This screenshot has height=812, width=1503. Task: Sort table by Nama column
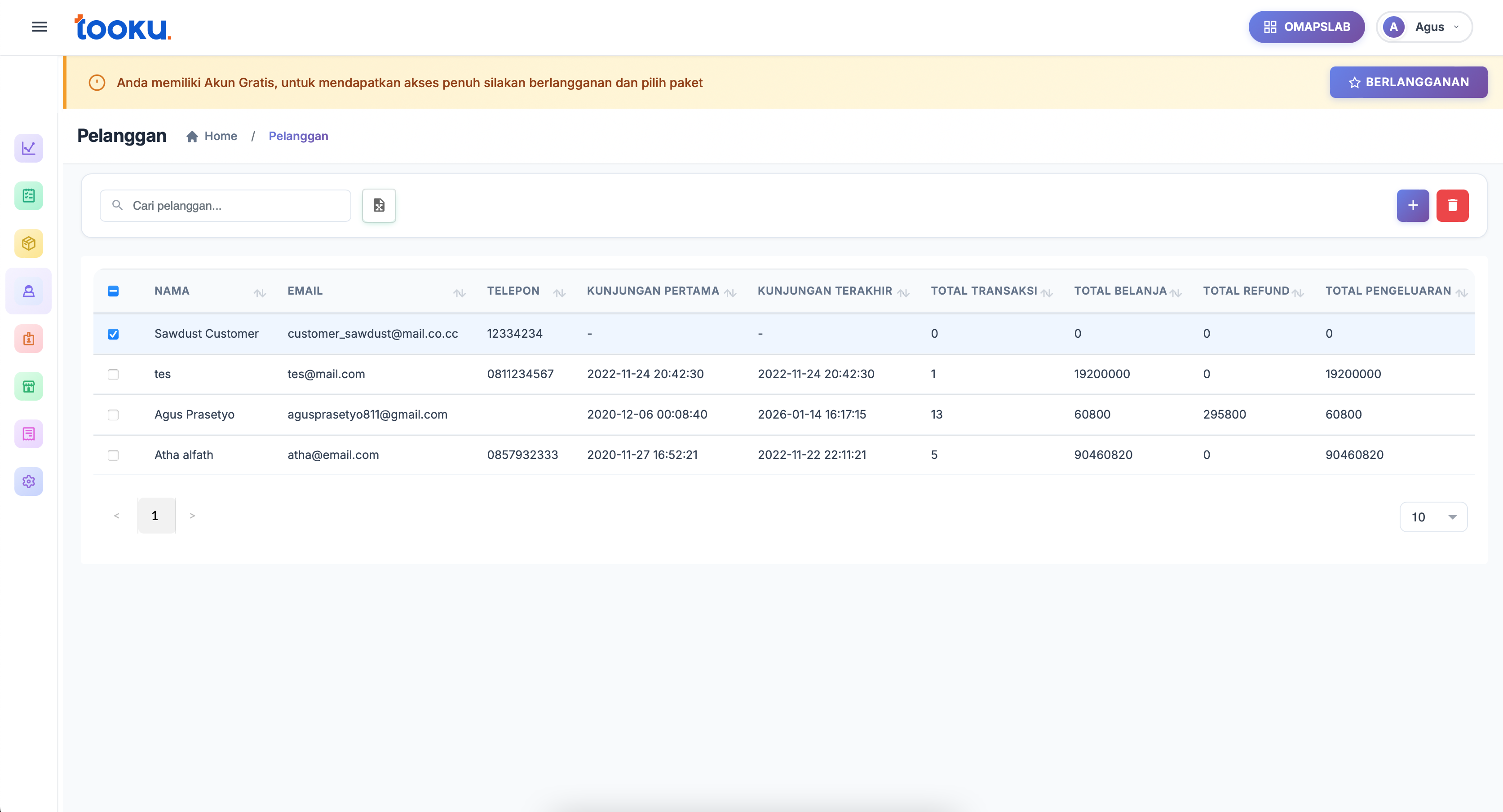pos(260,293)
